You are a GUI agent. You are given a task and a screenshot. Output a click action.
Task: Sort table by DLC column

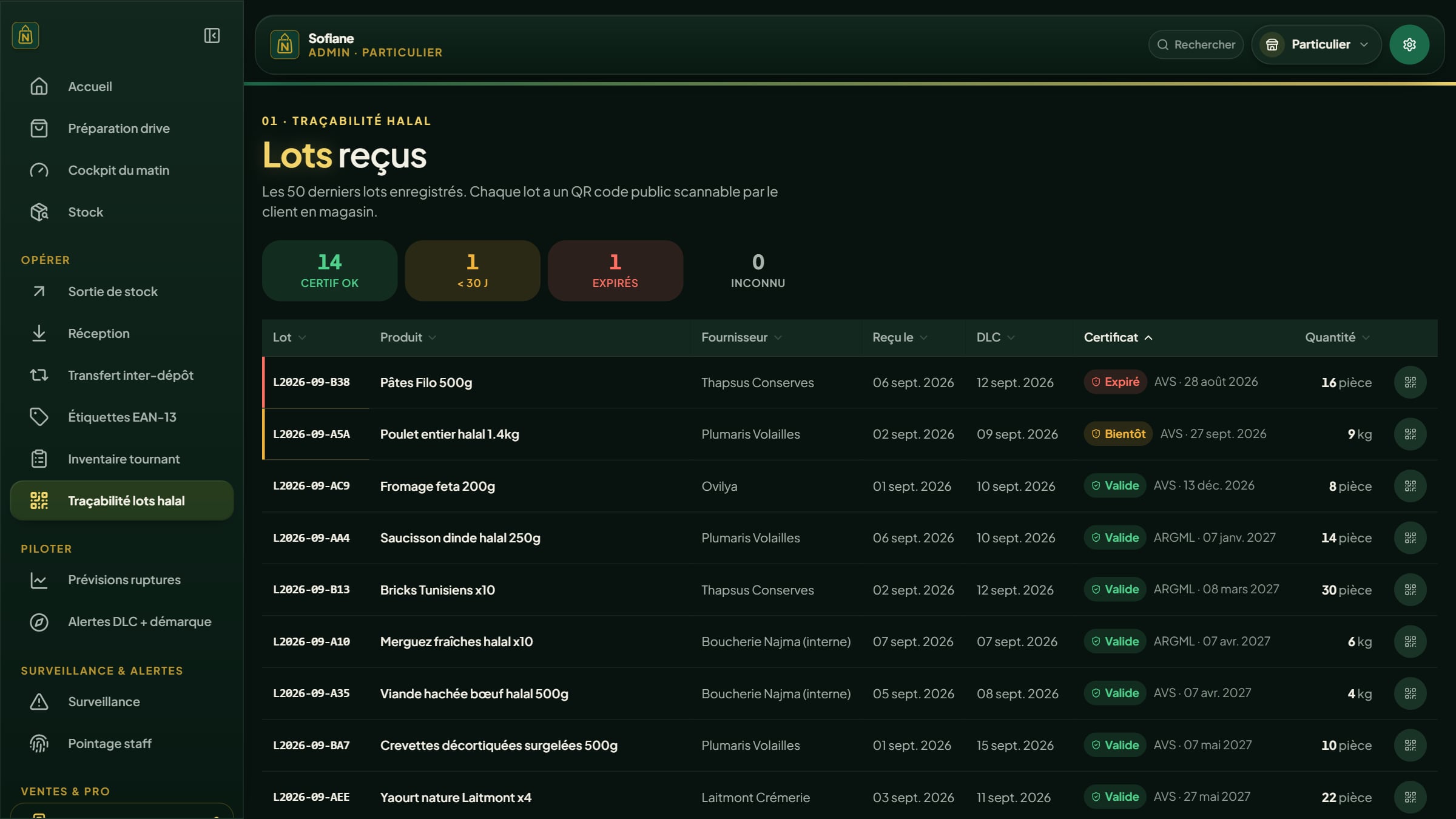coord(995,337)
